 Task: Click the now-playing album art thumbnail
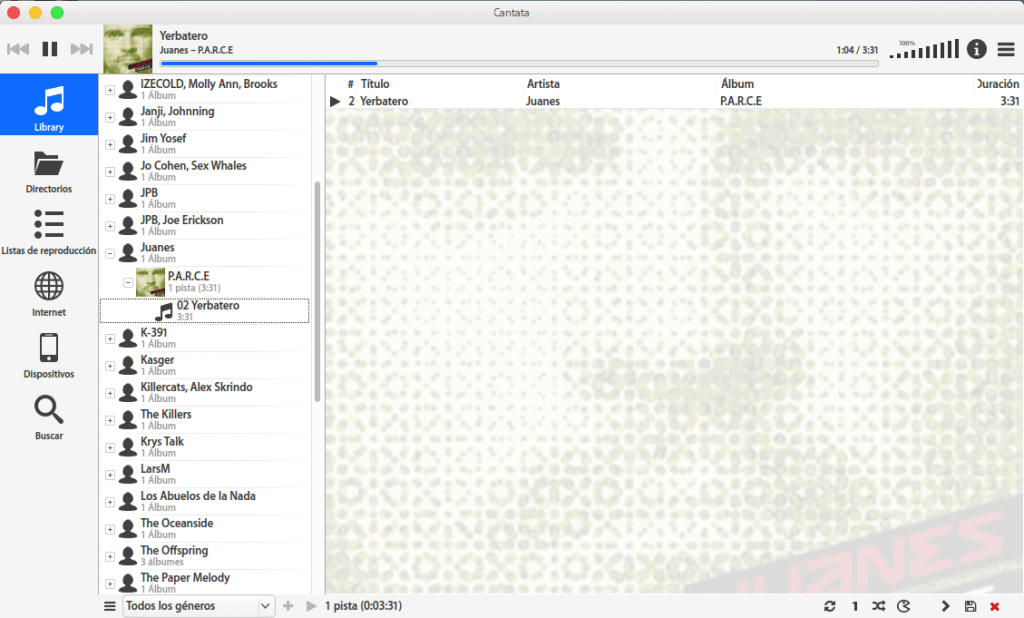[128, 49]
